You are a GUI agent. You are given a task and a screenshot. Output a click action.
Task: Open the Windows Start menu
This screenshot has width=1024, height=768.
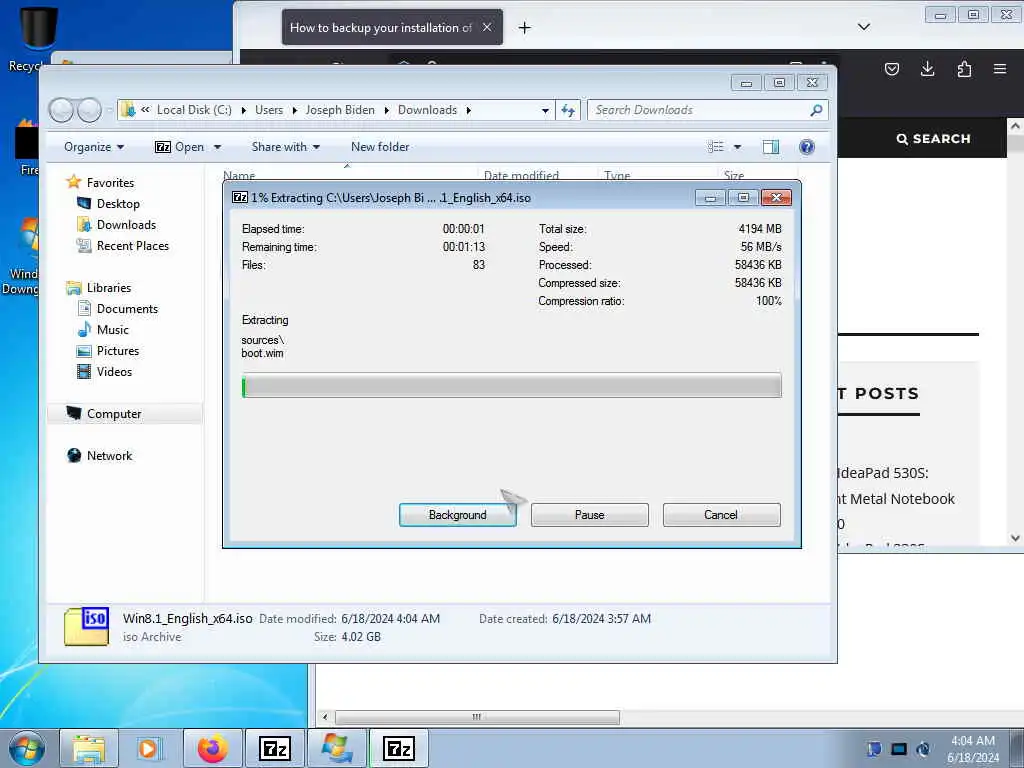coord(27,748)
